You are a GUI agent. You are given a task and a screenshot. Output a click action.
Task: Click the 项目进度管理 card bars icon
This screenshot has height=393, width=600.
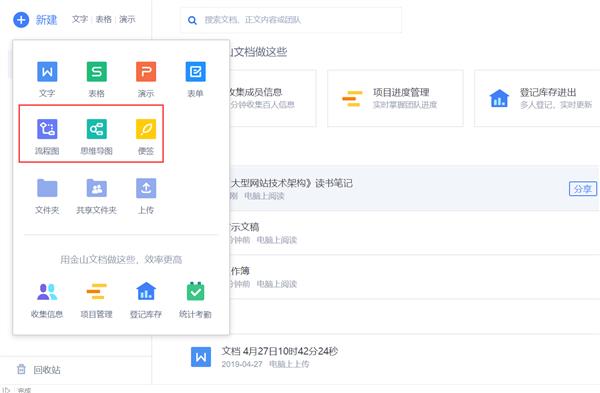pyautogui.click(x=352, y=98)
